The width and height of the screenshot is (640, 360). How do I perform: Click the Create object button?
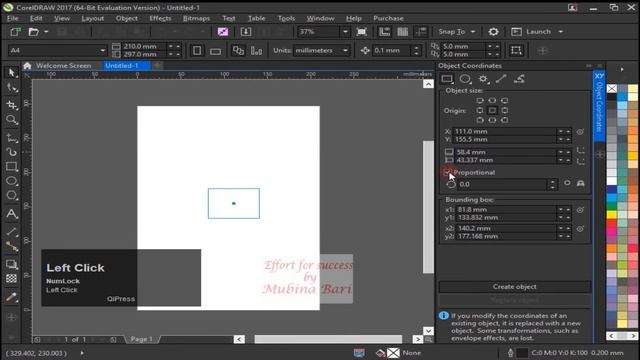coord(514,287)
